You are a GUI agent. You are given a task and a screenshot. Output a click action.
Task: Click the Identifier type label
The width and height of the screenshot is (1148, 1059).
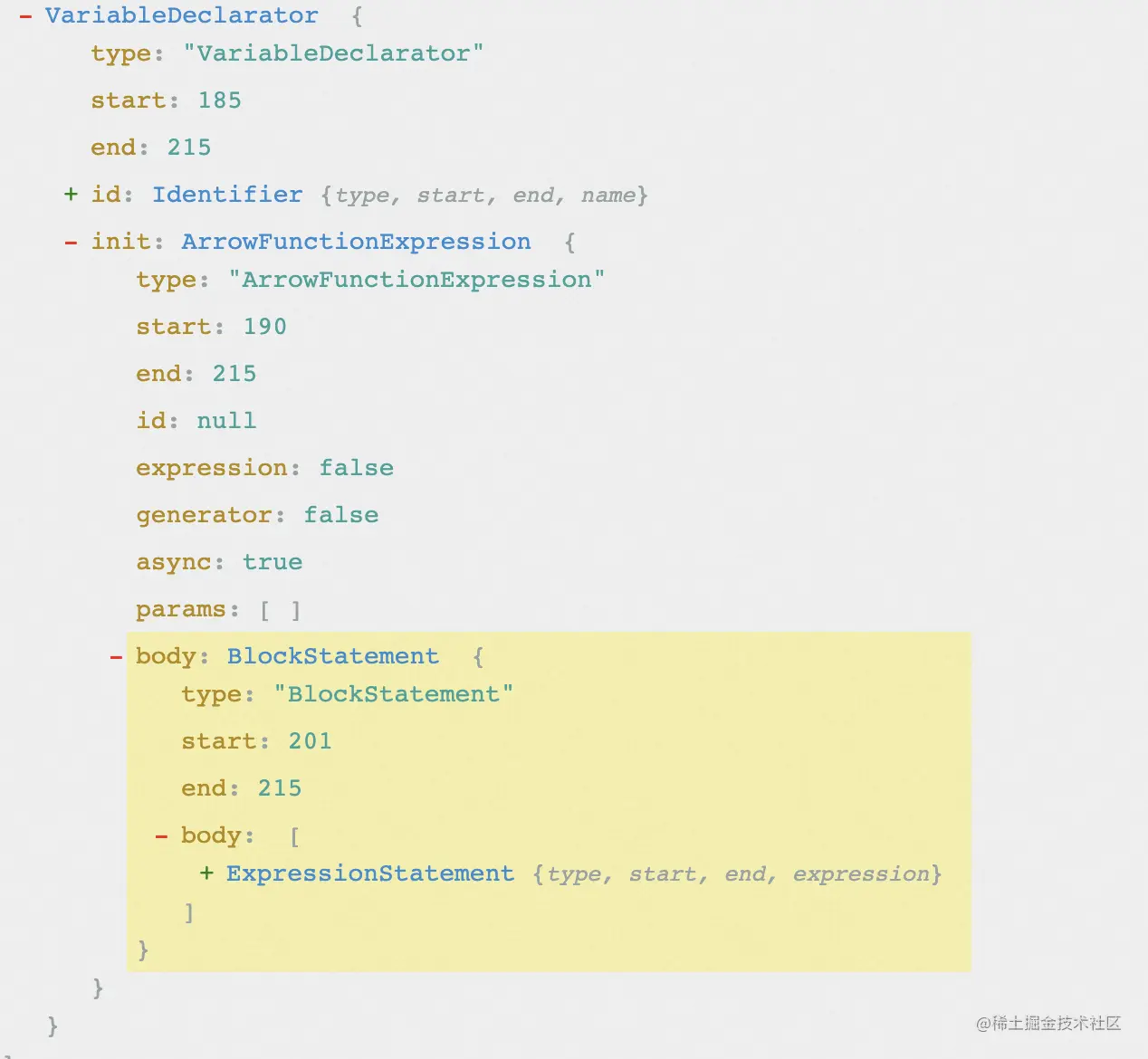[x=227, y=195]
